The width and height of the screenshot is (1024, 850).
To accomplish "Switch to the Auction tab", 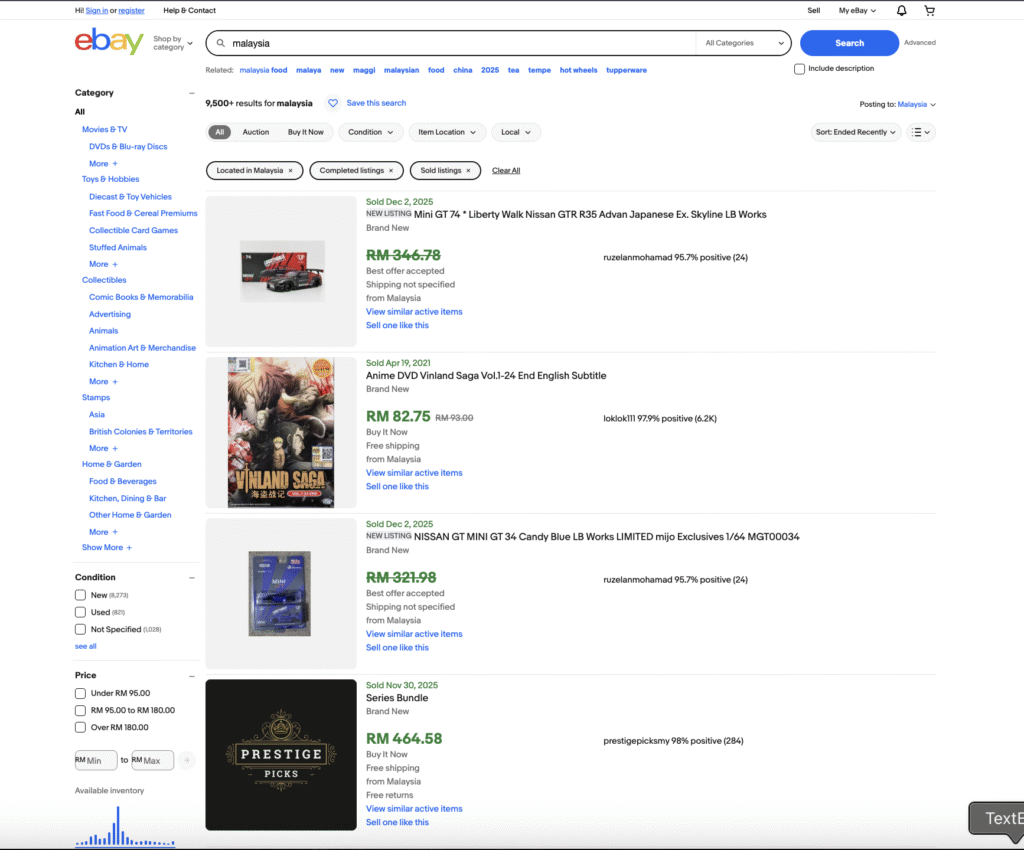I will [256, 132].
